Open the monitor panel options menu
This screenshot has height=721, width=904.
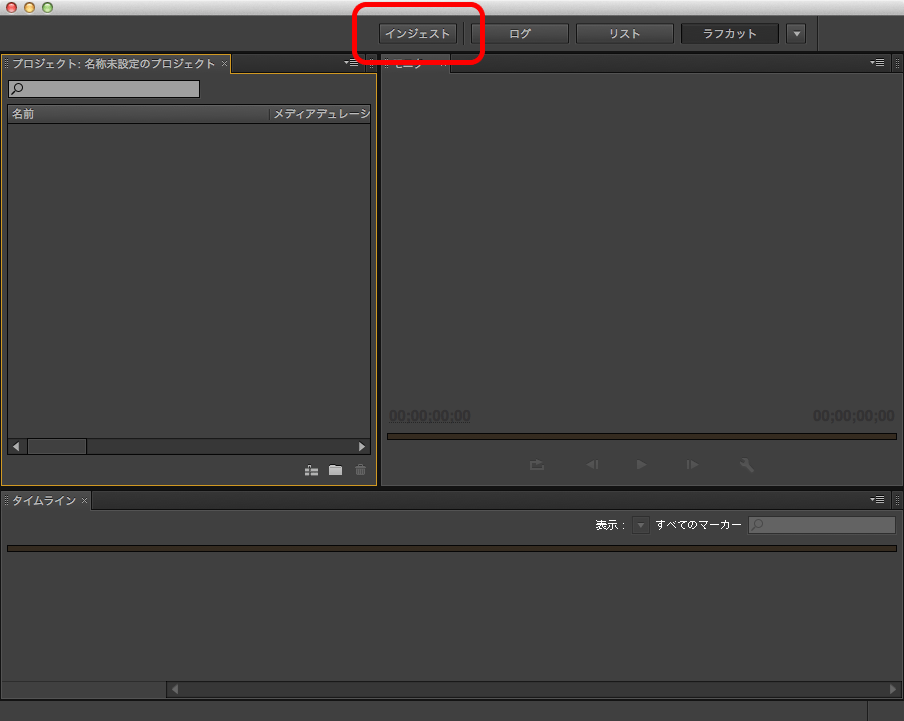coord(877,63)
